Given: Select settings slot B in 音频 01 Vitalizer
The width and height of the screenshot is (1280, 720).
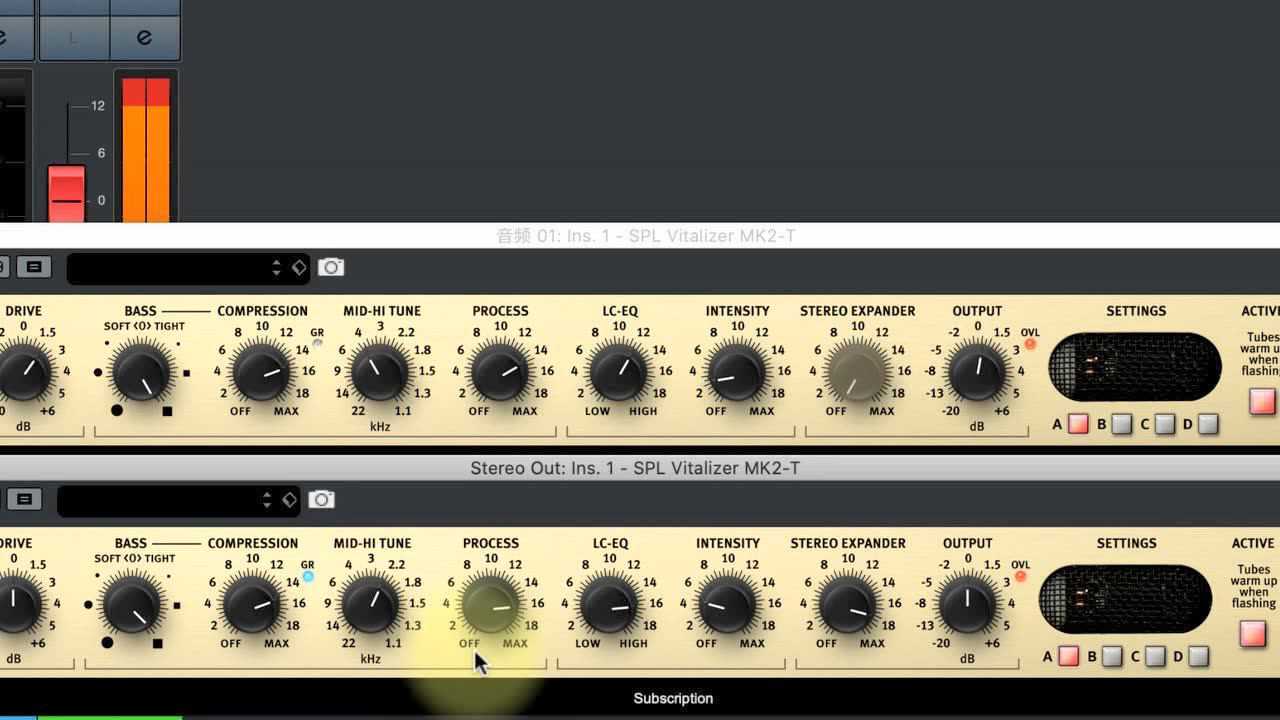Looking at the screenshot, I should point(1122,424).
